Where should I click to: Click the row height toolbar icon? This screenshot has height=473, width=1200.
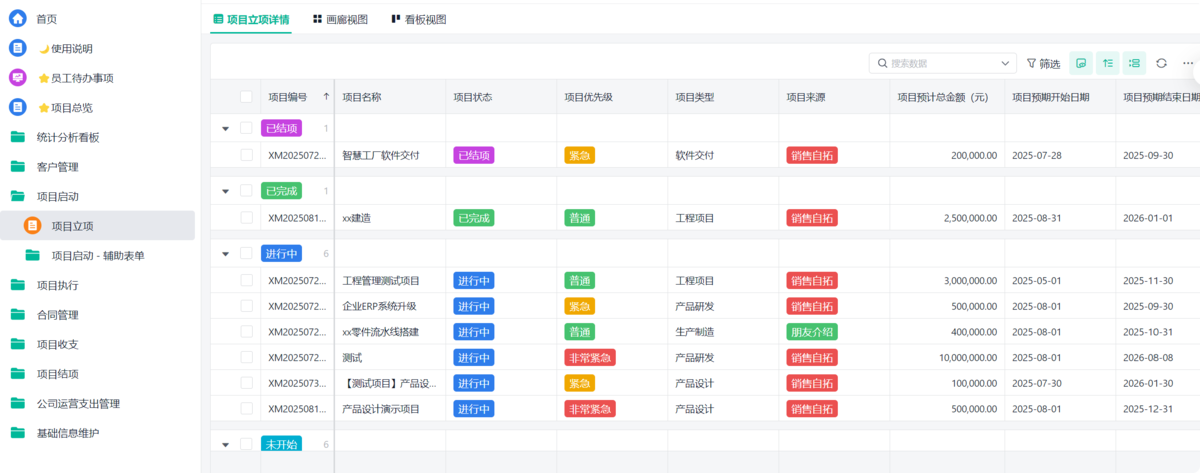[x=1107, y=63]
